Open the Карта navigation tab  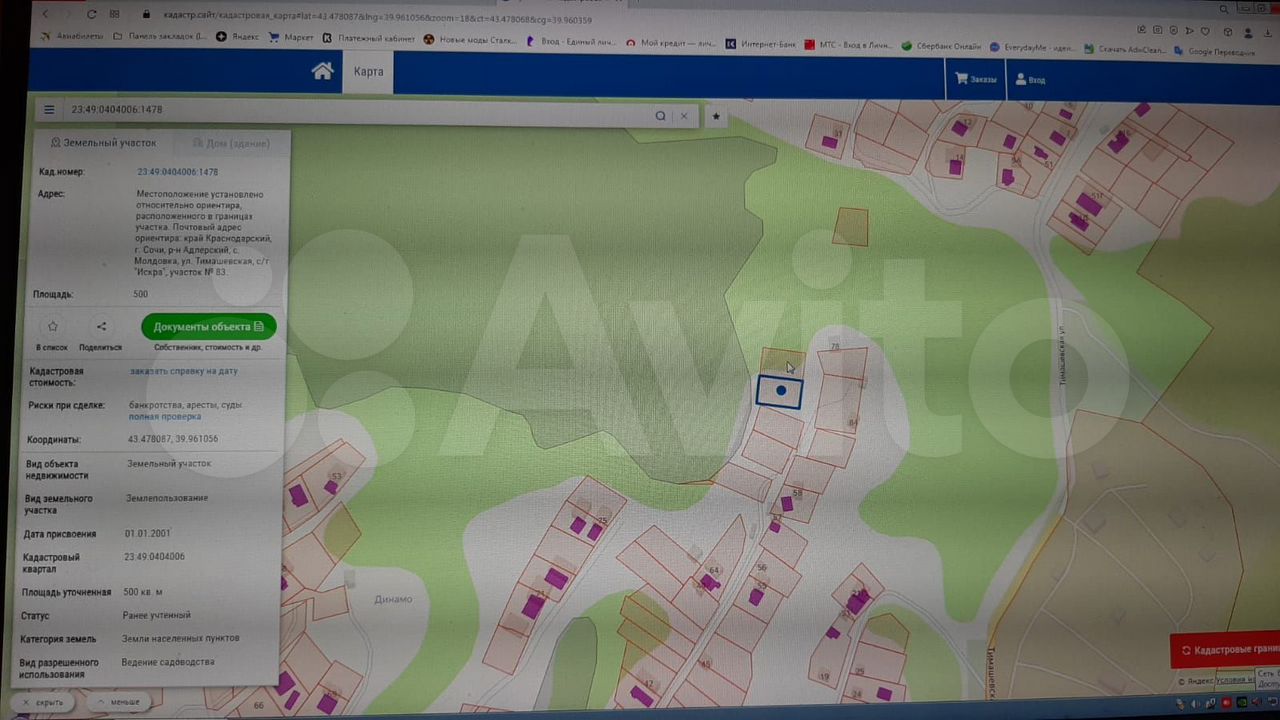click(368, 72)
